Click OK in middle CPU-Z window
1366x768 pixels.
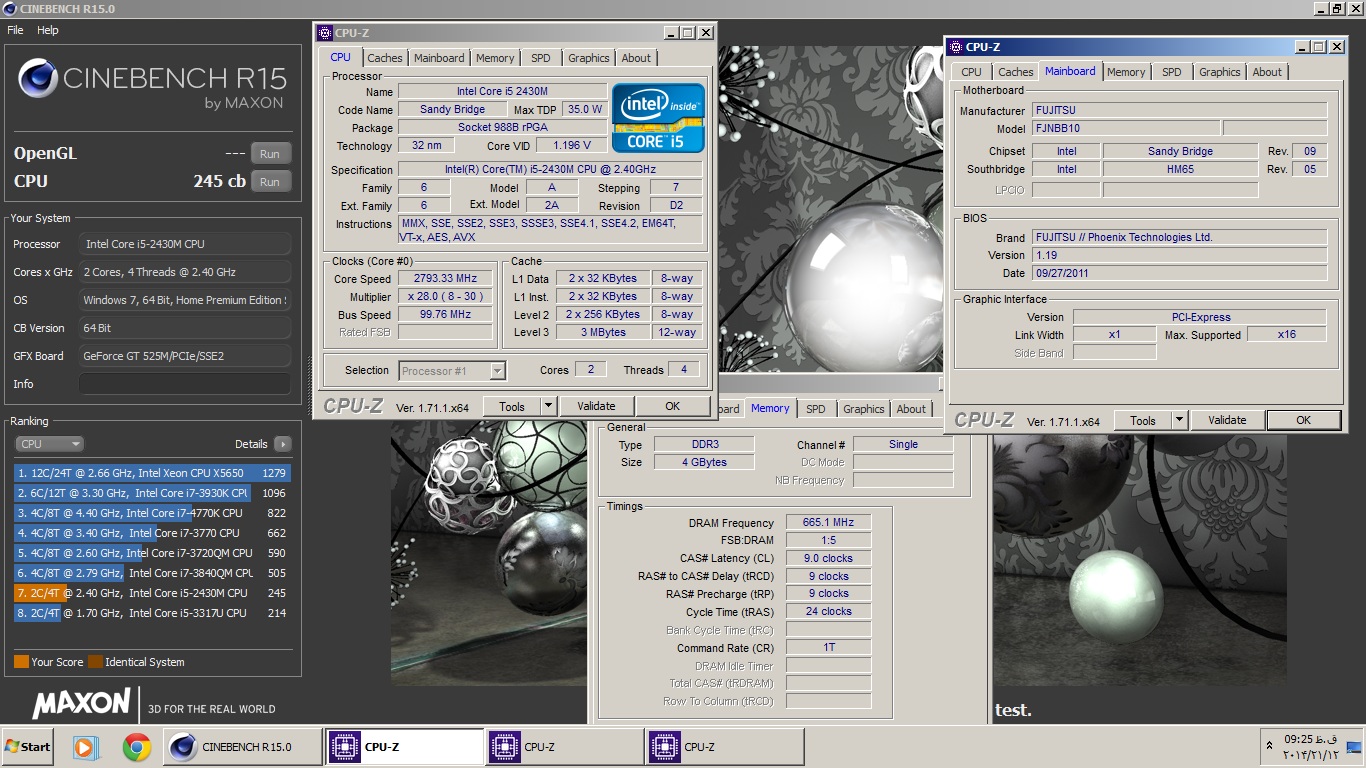pos(672,406)
